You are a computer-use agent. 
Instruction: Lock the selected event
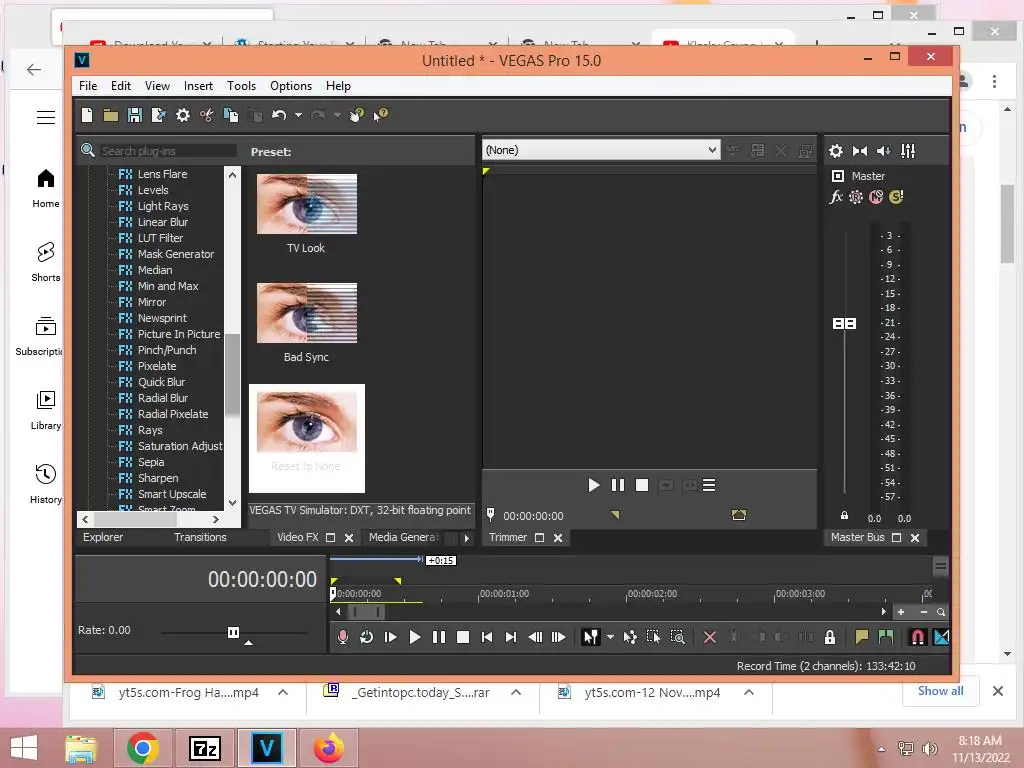[830, 637]
